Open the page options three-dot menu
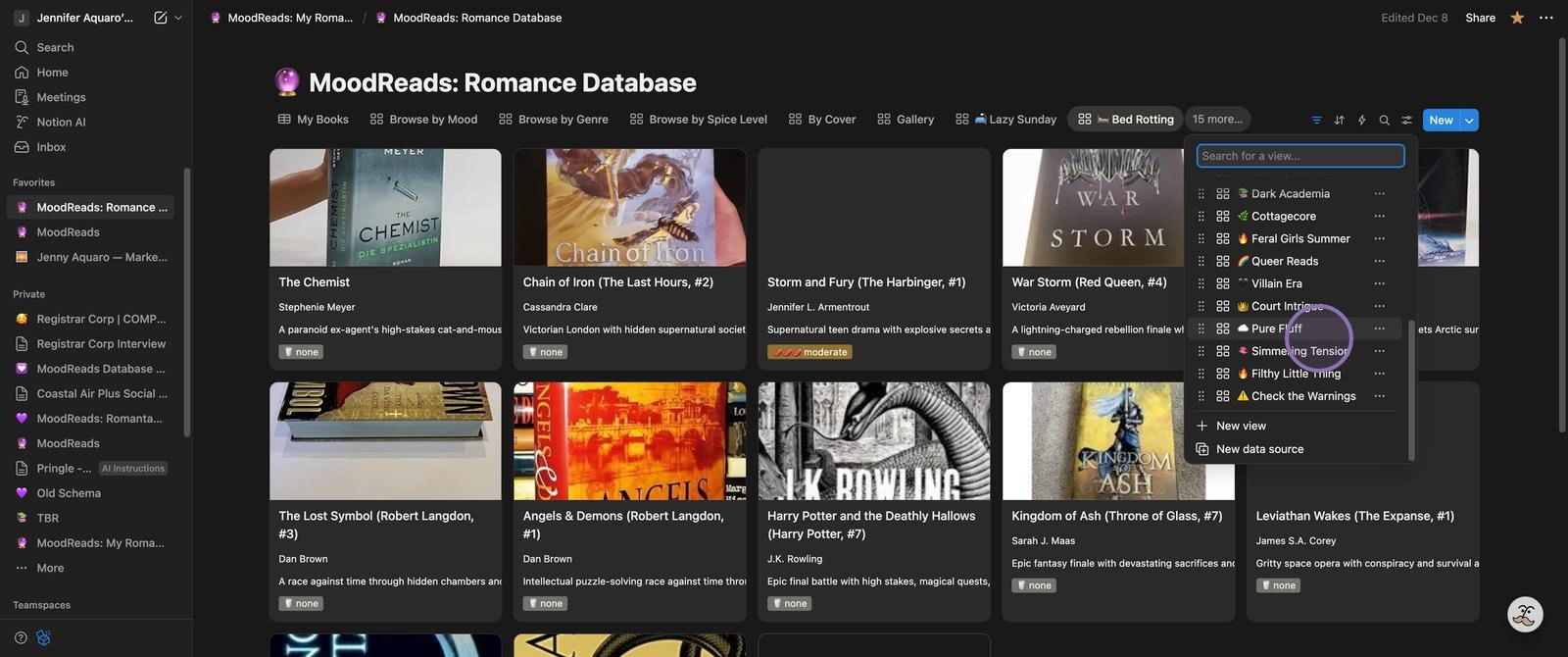The width and height of the screenshot is (1568, 657). (x=1546, y=18)
